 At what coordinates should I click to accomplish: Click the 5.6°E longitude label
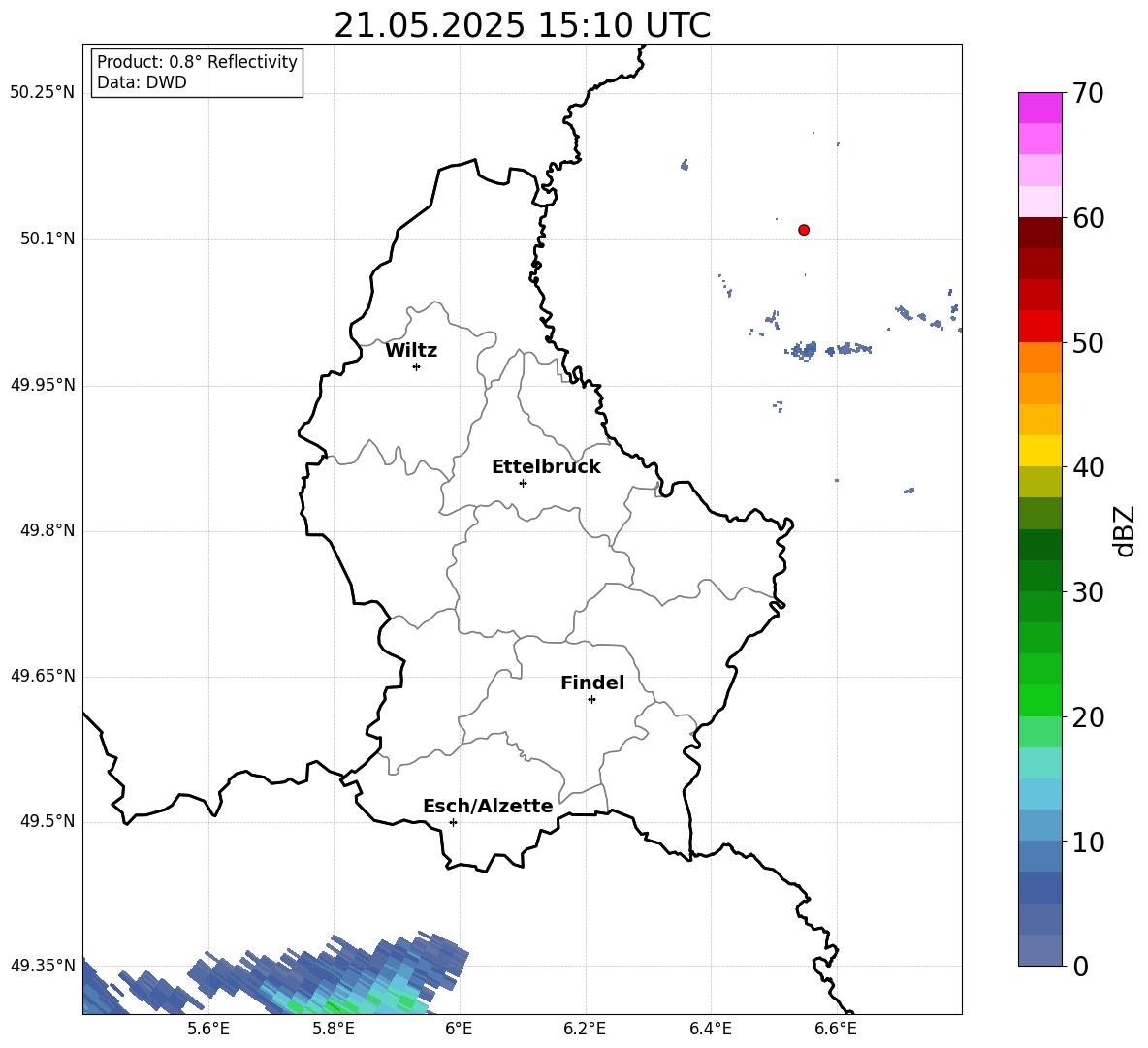[x=208, y=1029]
